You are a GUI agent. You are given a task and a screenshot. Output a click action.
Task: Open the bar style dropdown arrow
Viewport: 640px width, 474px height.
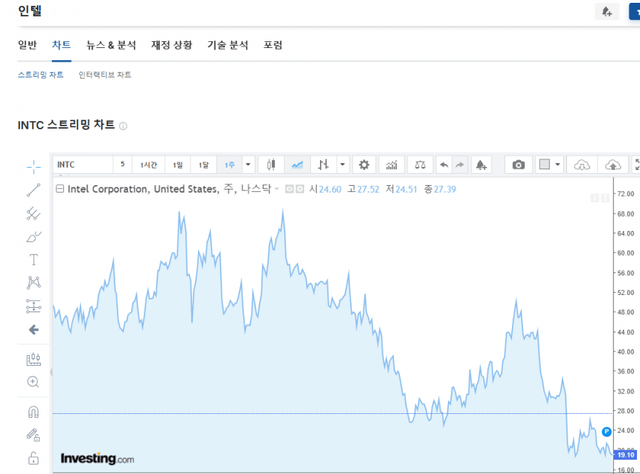click(x=342, y=165)
